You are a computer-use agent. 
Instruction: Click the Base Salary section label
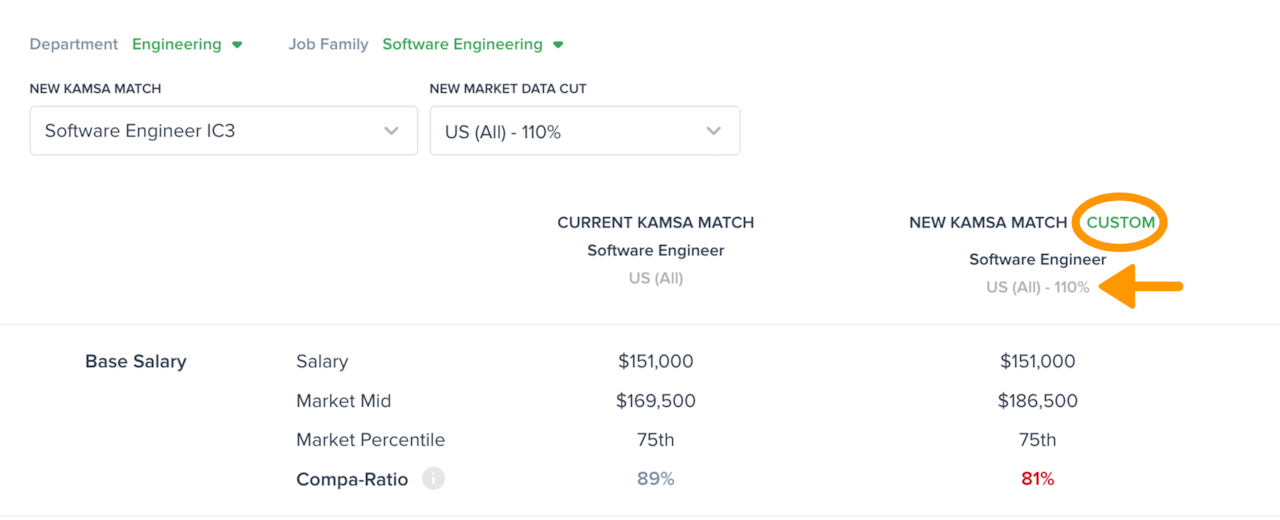point(136,361)
